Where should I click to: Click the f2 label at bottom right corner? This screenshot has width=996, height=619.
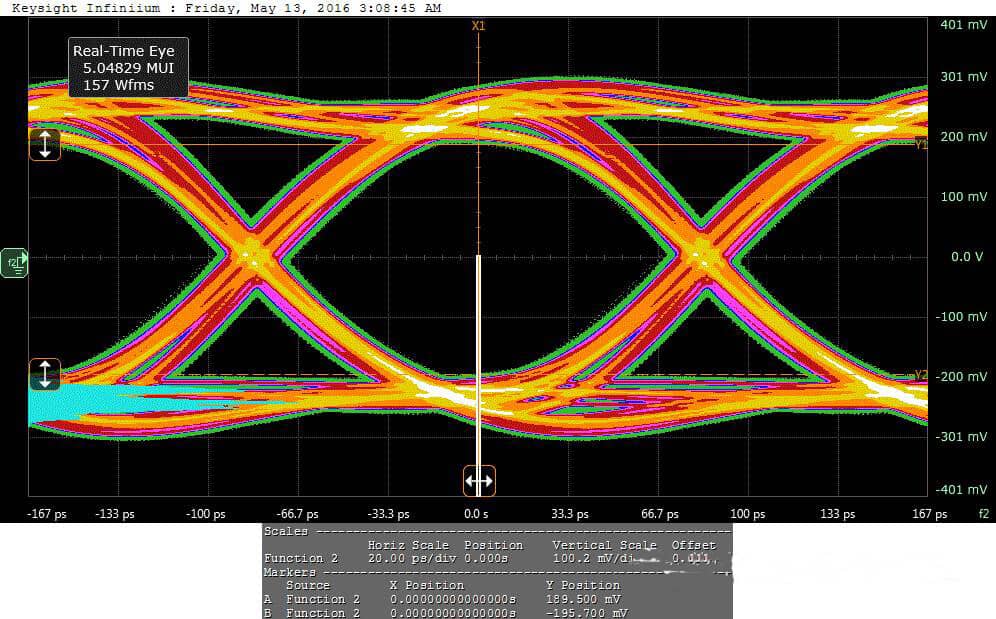(983, 514)
